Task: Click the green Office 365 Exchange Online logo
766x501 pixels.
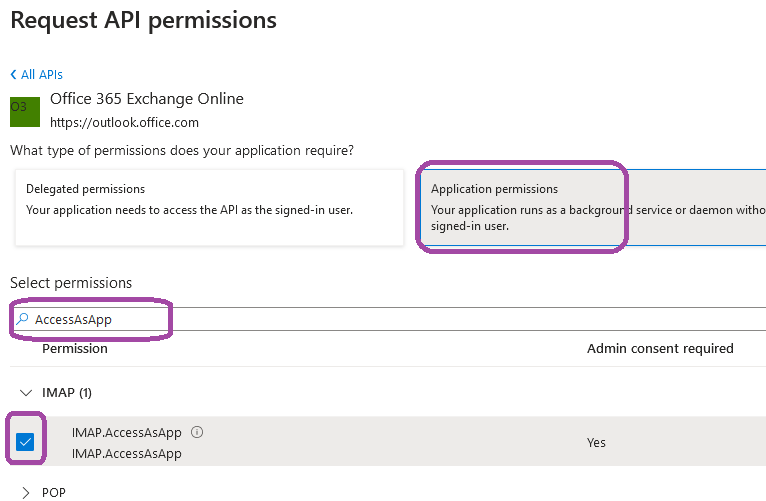Action: coord(25,111)
